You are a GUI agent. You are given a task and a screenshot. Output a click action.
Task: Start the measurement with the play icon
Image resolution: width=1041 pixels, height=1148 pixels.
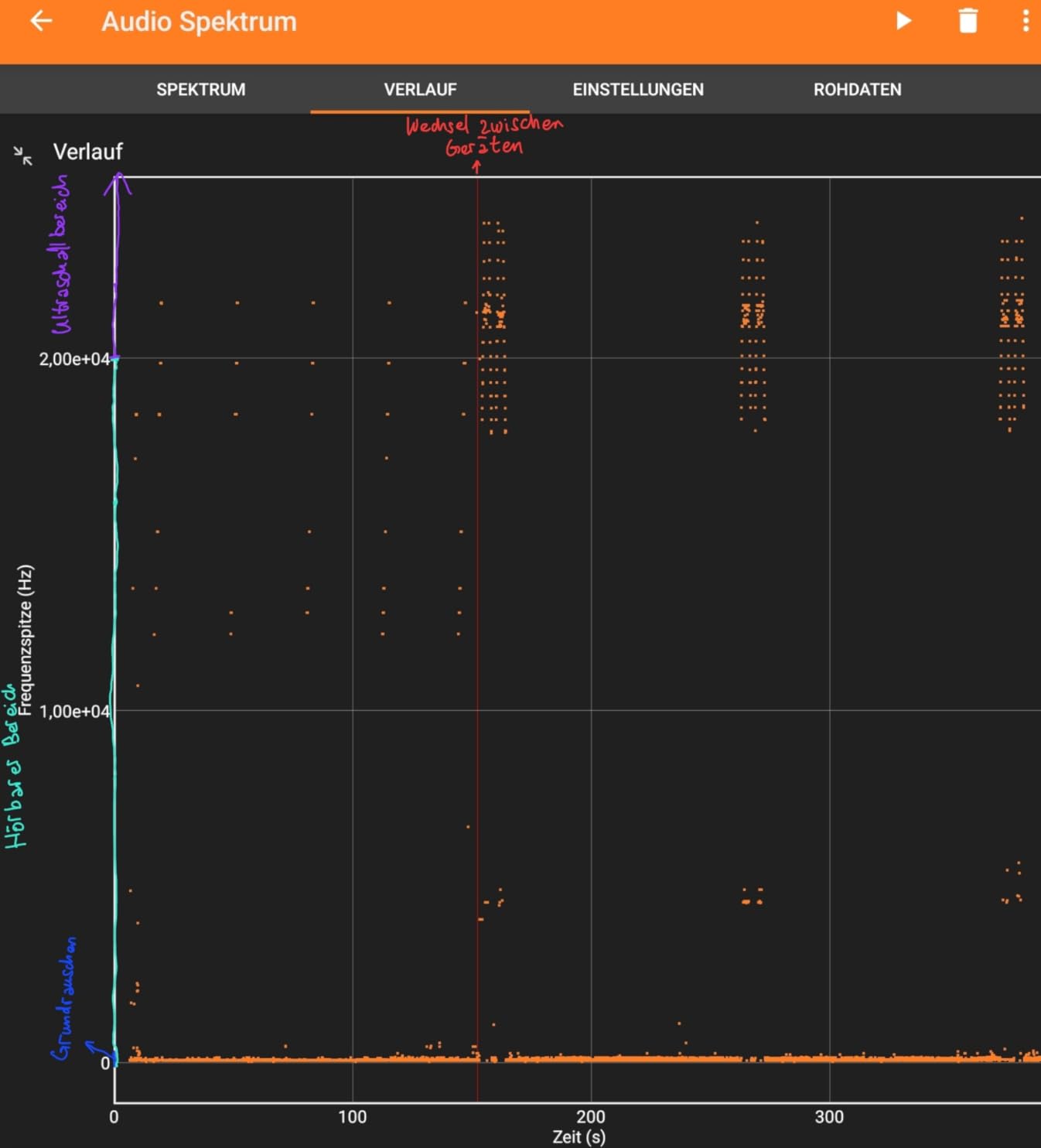pyautogui.click(x=903, y=21)
